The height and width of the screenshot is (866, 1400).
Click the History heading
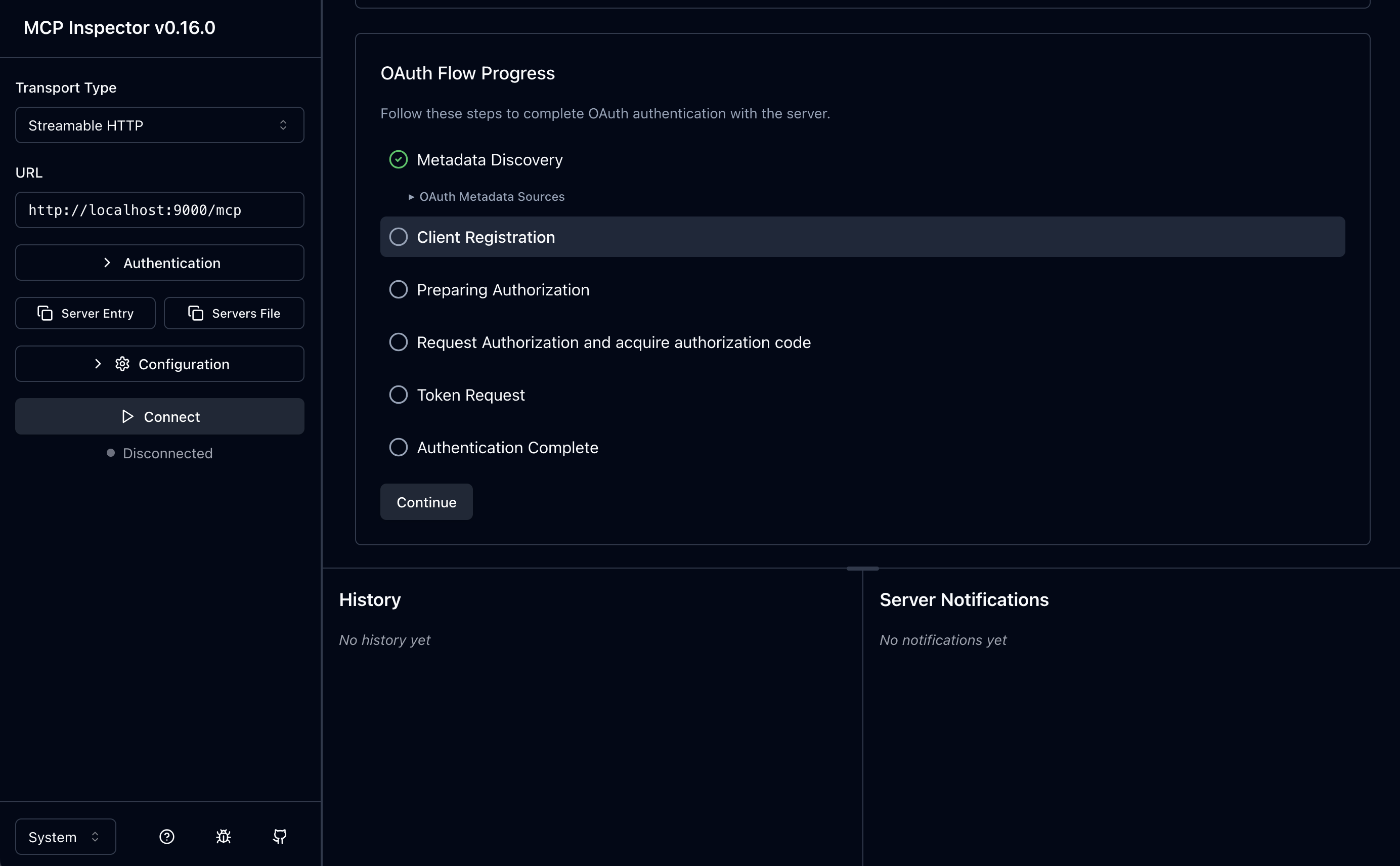[370, 599]
